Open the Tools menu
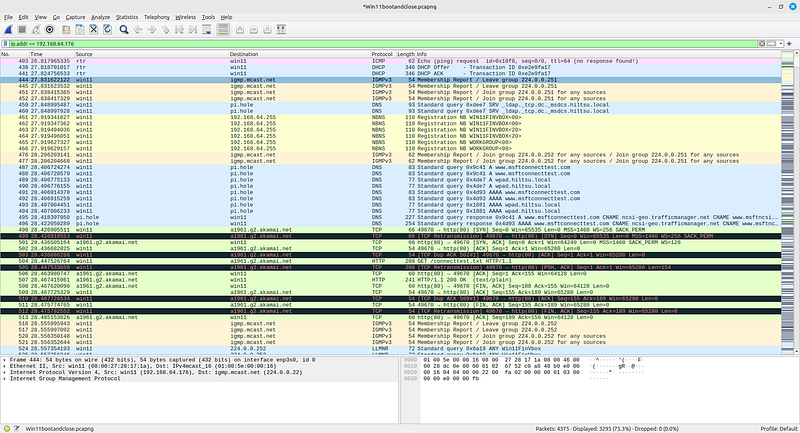The width and height of the screenshot is (800, 433). (208, 17)
